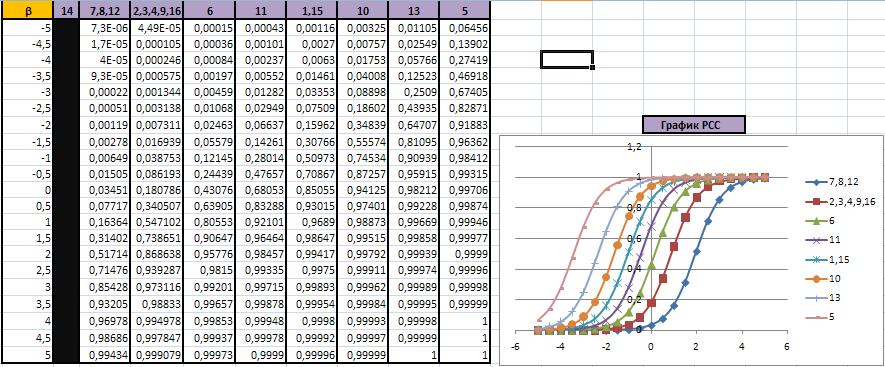Select the cell showing 0,98686

pos(105,338)
